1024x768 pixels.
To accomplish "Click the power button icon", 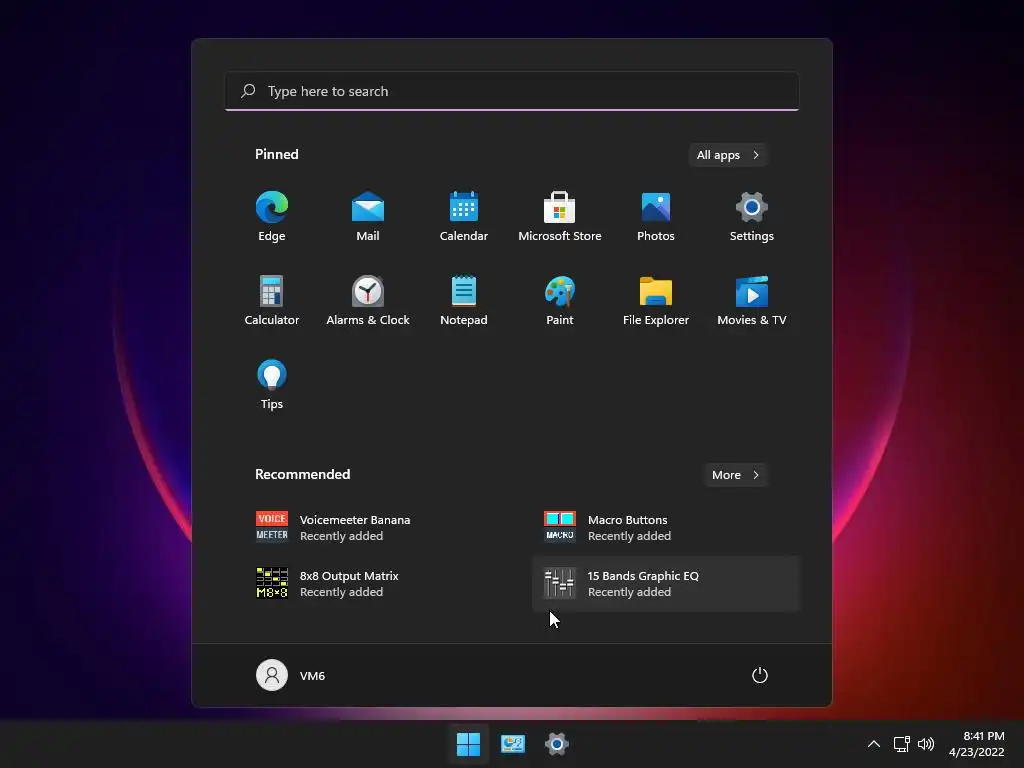I will tap(760, 675).
